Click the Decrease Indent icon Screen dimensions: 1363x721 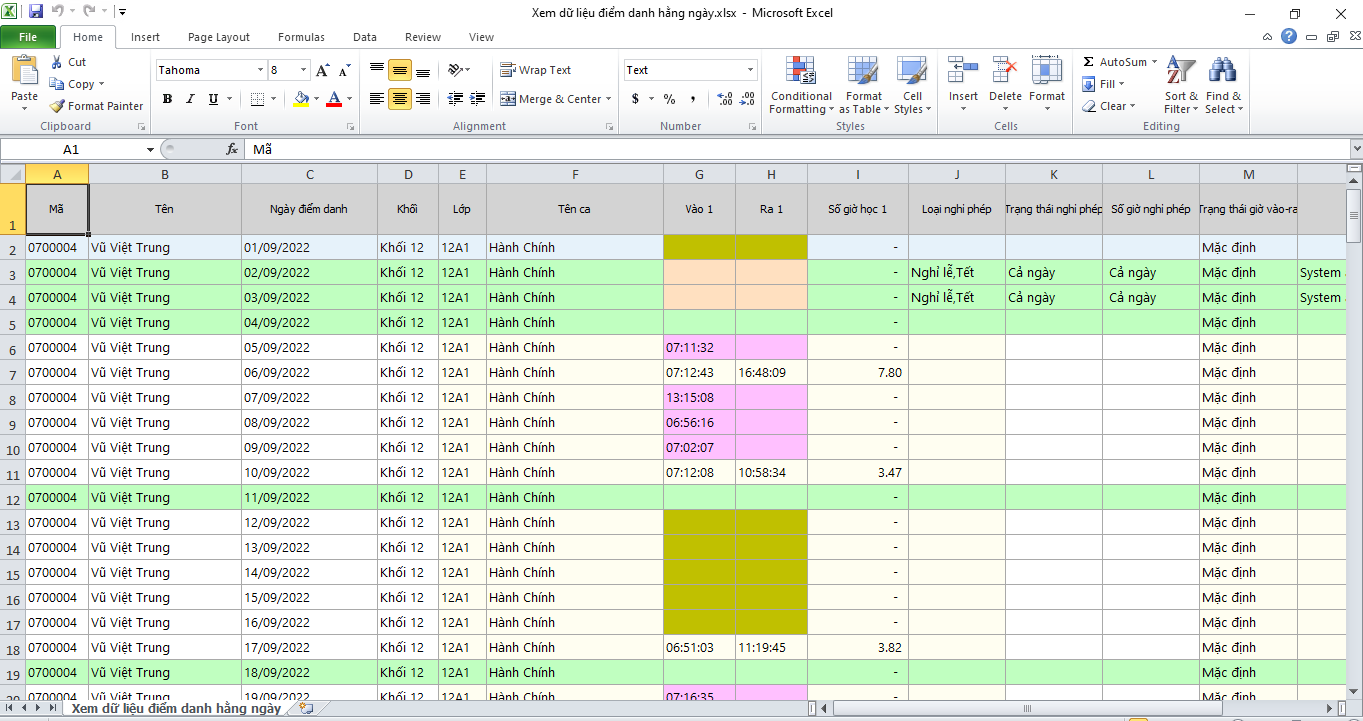[456, 99]
